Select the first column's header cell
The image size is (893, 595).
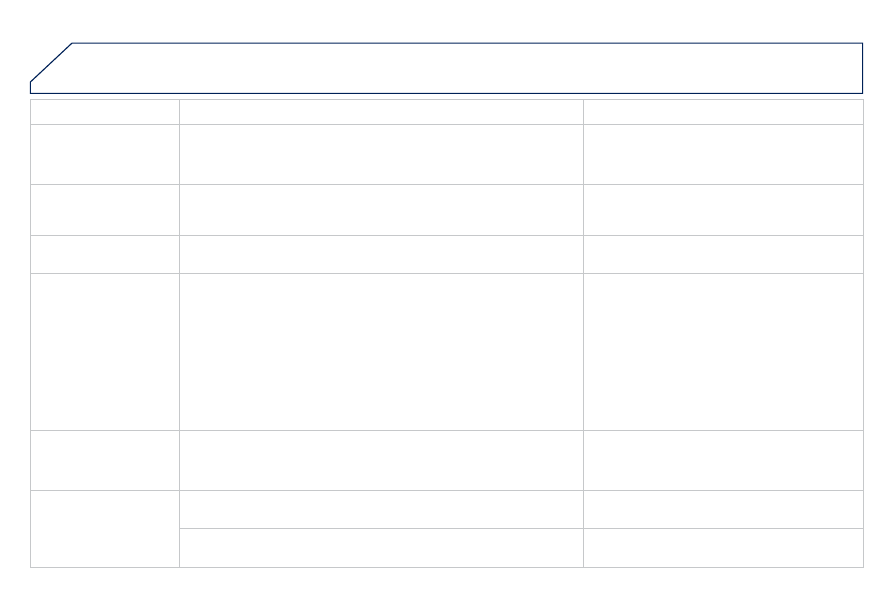tap(105, 112)
